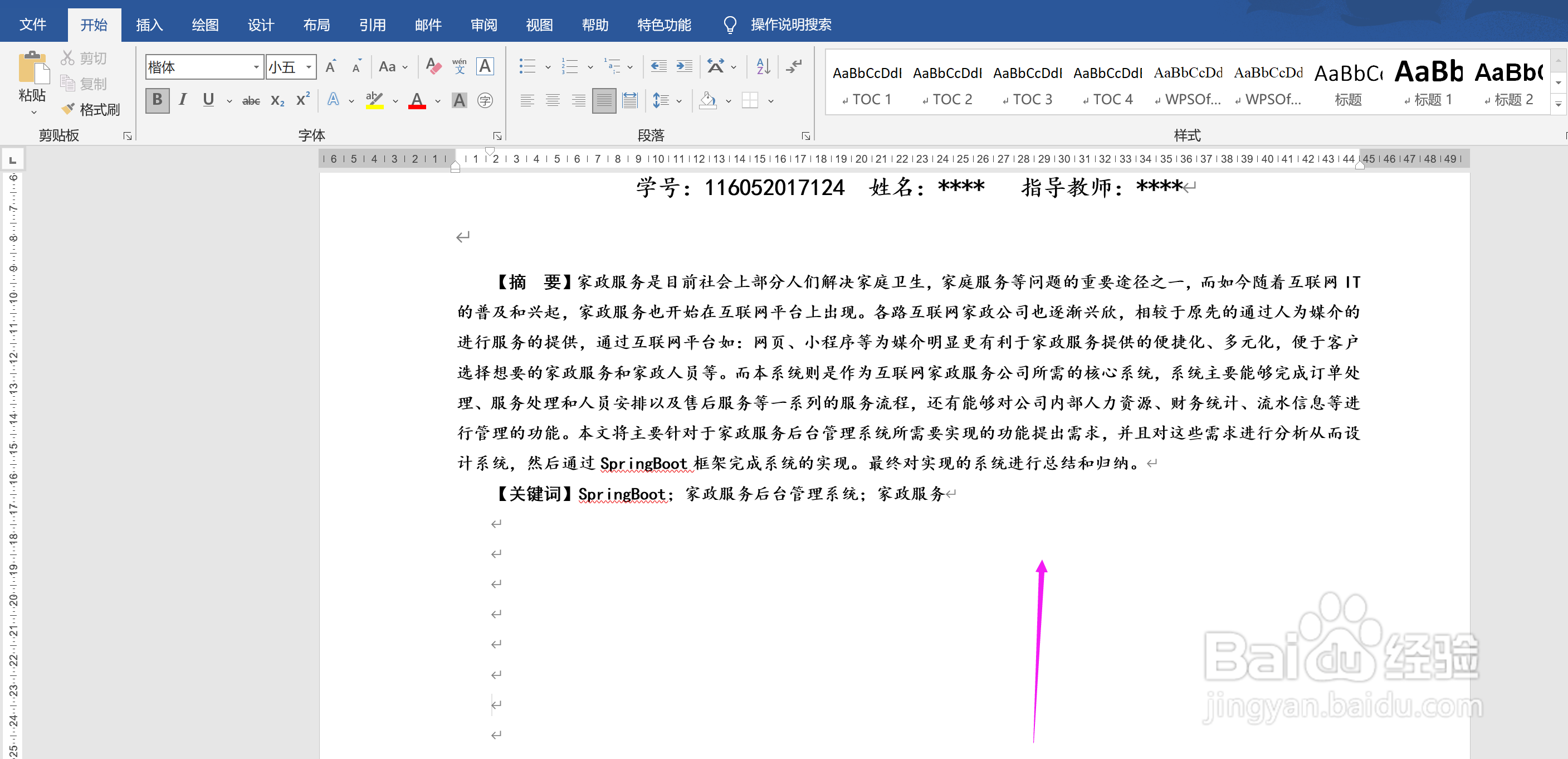Viewport: 1568px width, 759px height.
Task: Toggle underline formatting
Action: point(208,100)
